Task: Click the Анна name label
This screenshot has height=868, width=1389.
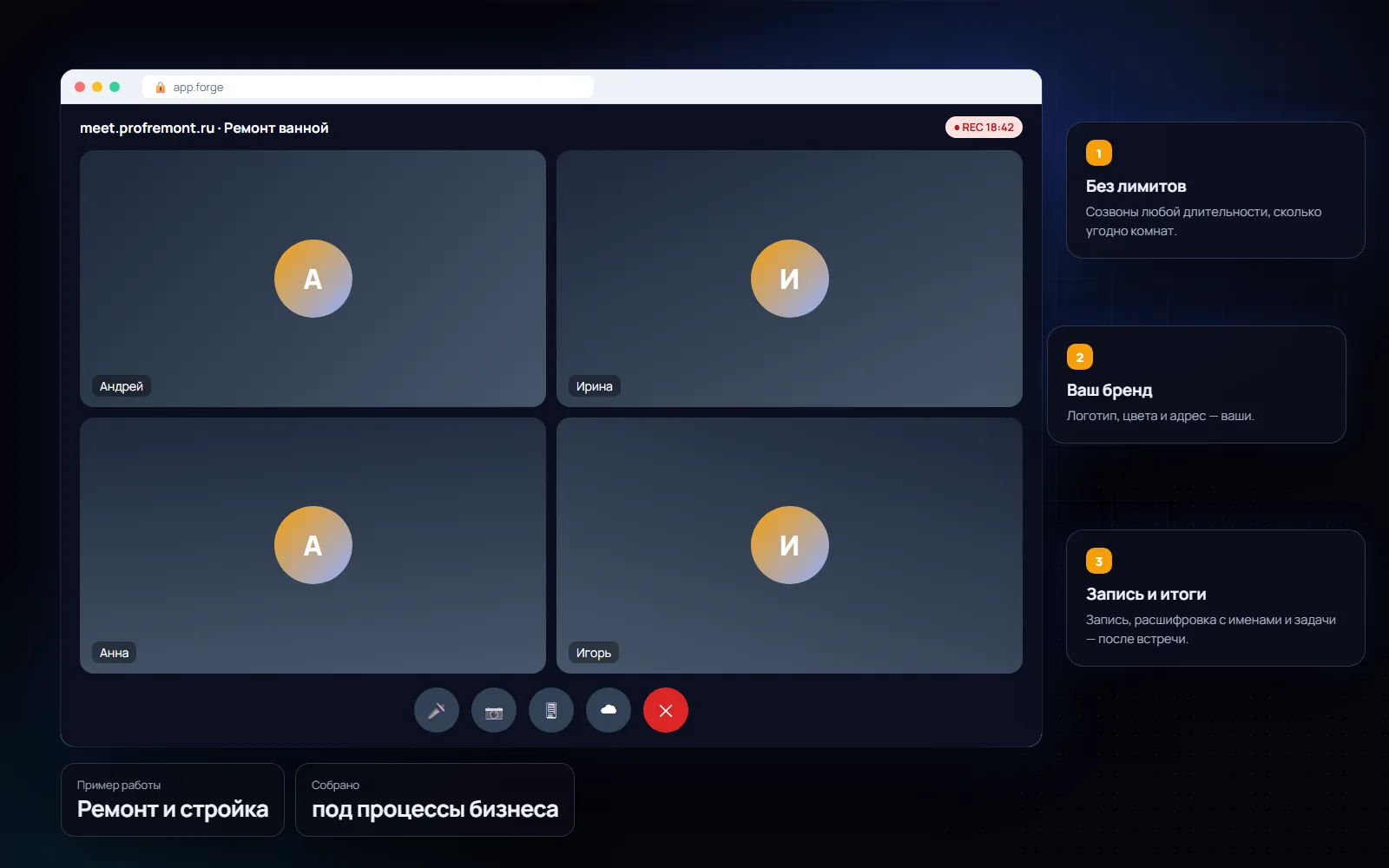Action: 115,653
